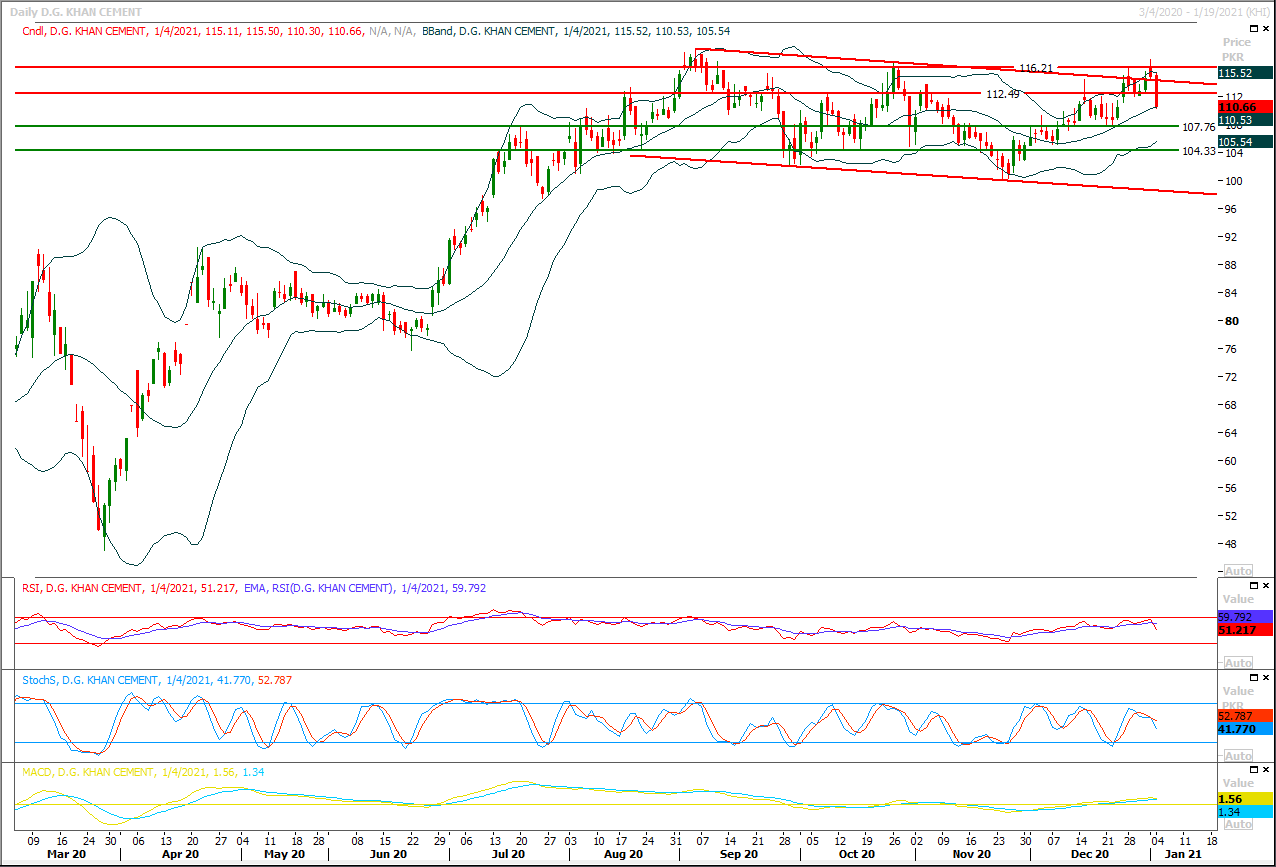Click the 104.33 support level label

[1198, 151]
